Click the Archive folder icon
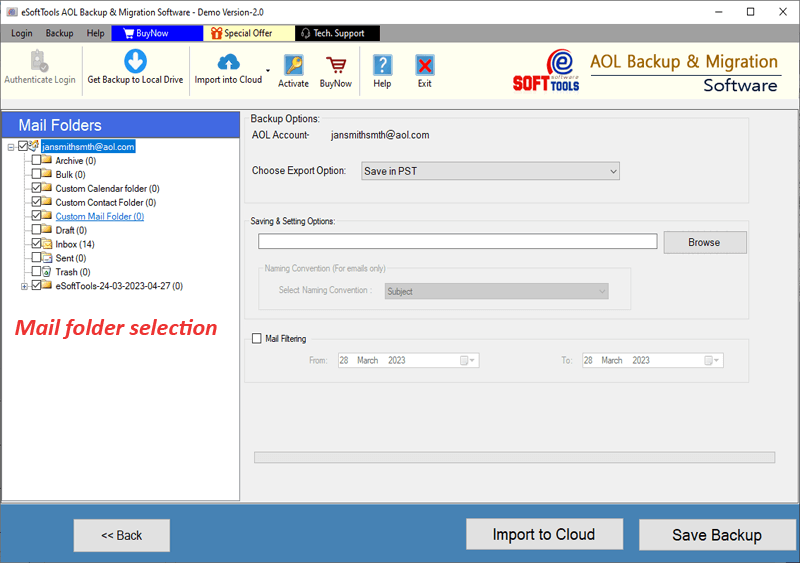The height and width of the screenshot is (563, 800). (47, 160)
